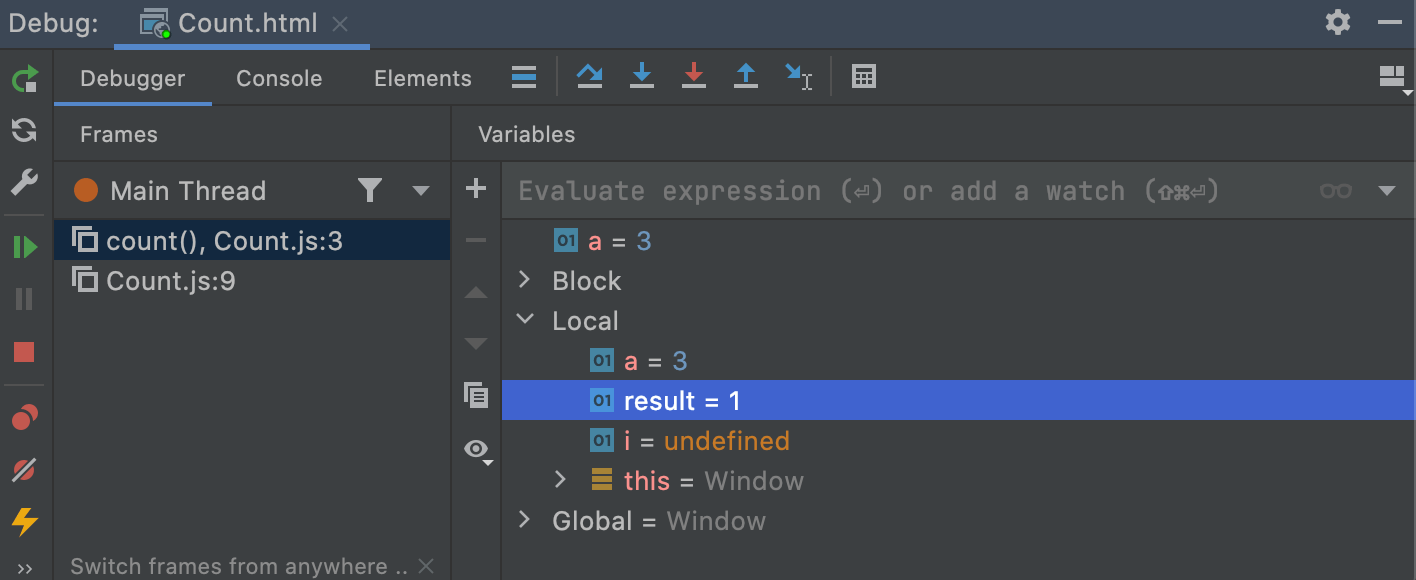Screen dimensions: 1416x580
Task: Click the Step Into icon
Action: [642, 77]
